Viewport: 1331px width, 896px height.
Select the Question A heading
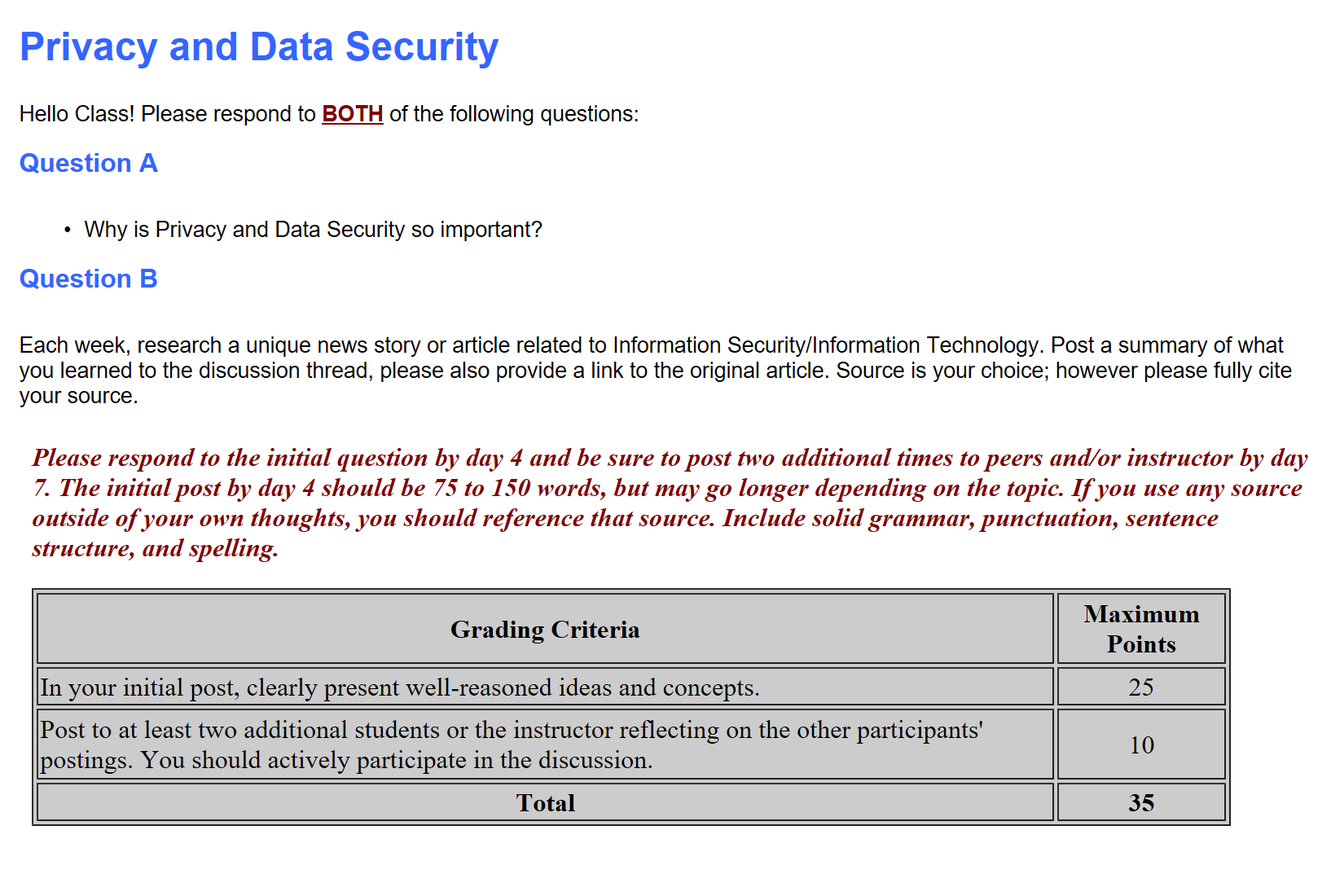89,163
